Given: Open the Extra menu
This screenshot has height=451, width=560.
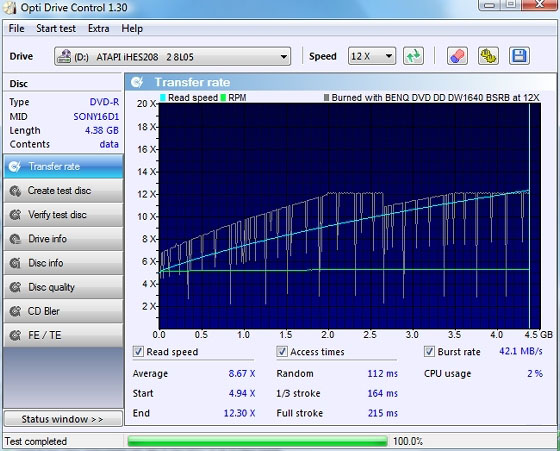Looking at the screenshot, I should [x=99, y=29].
